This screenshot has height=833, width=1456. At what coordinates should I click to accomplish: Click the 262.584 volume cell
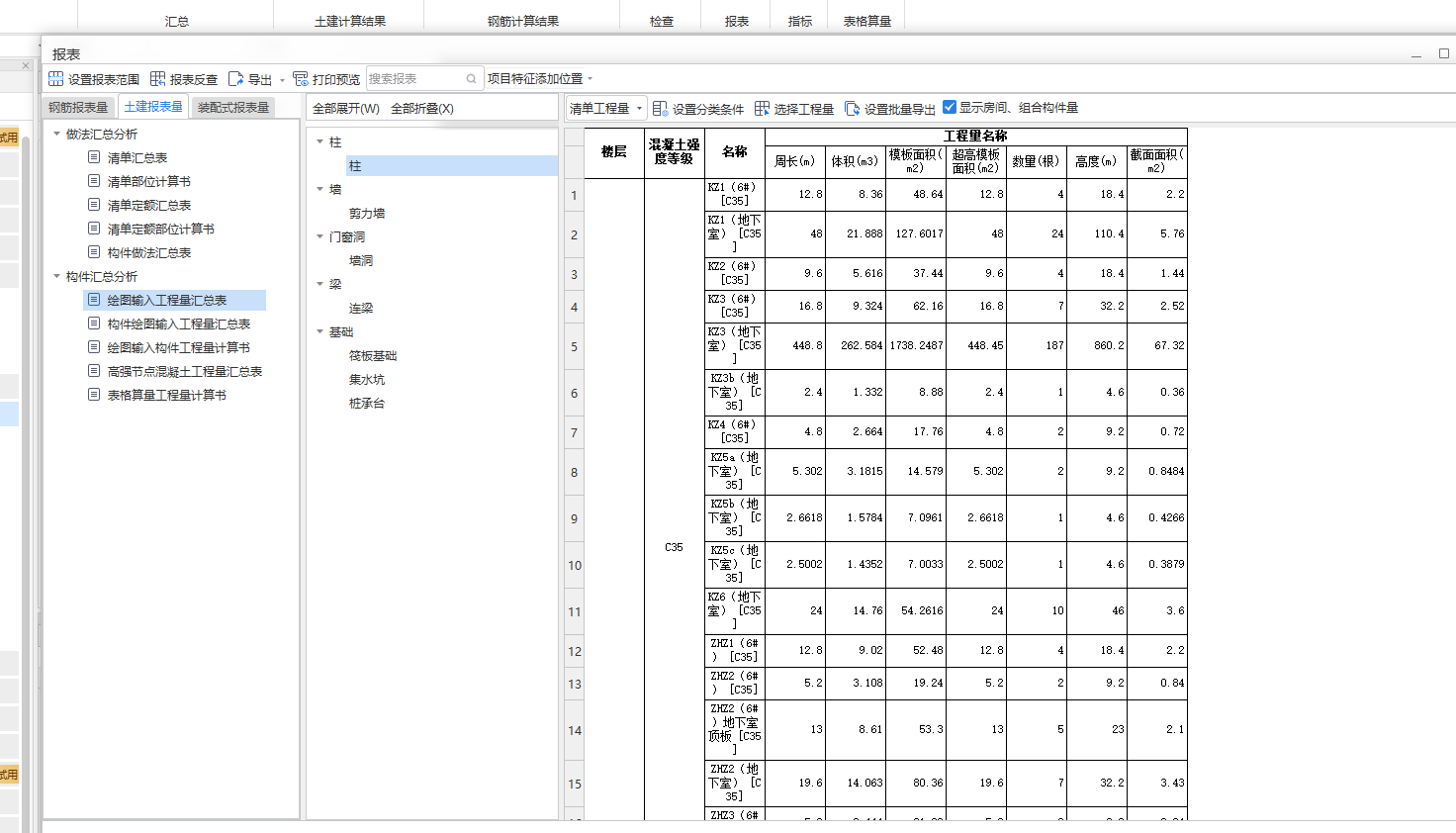(x=856, y=346)
